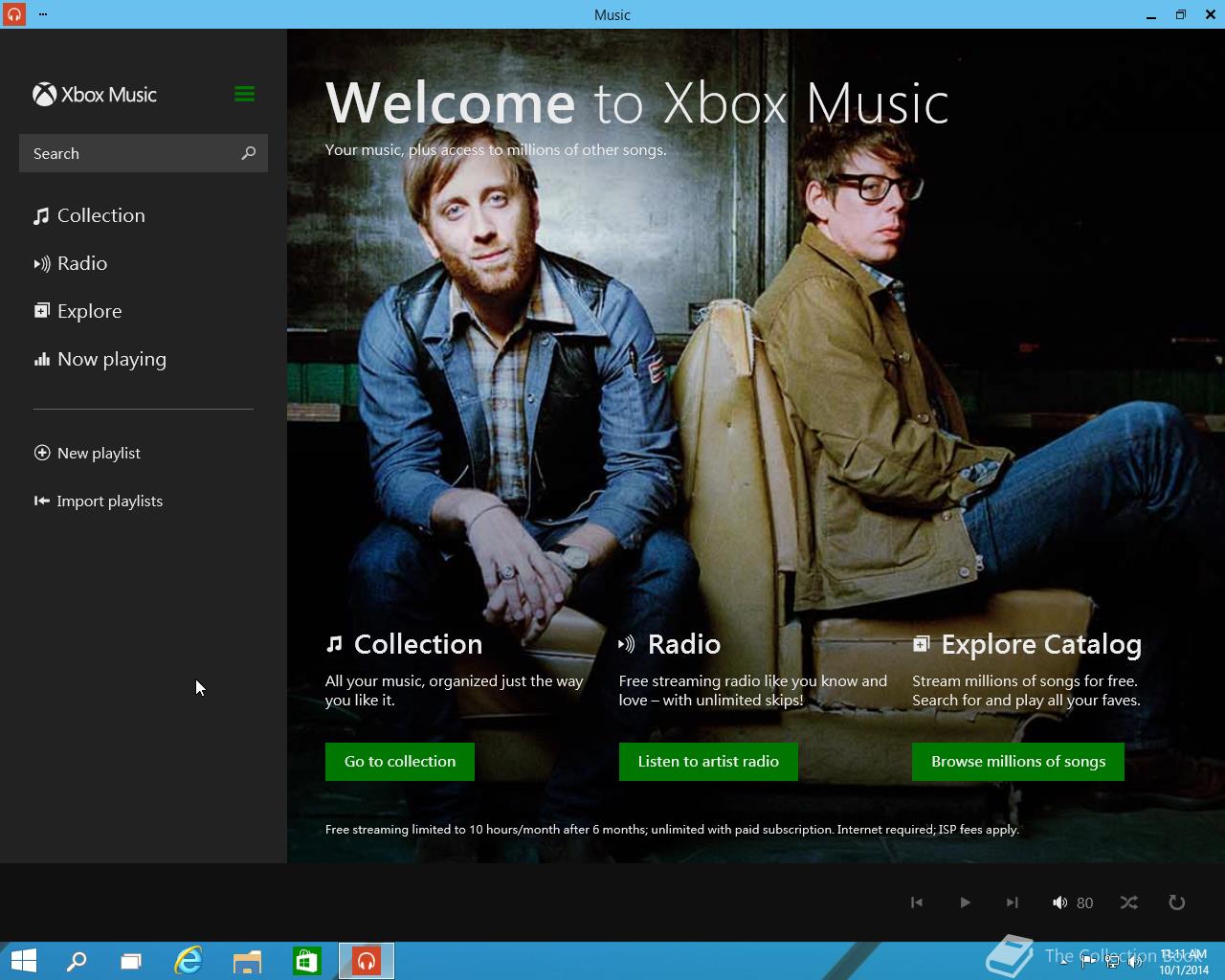Viewport: 1225px width, 980px height.
Task: Skip to previous track
Action: [x=917, y=902]
